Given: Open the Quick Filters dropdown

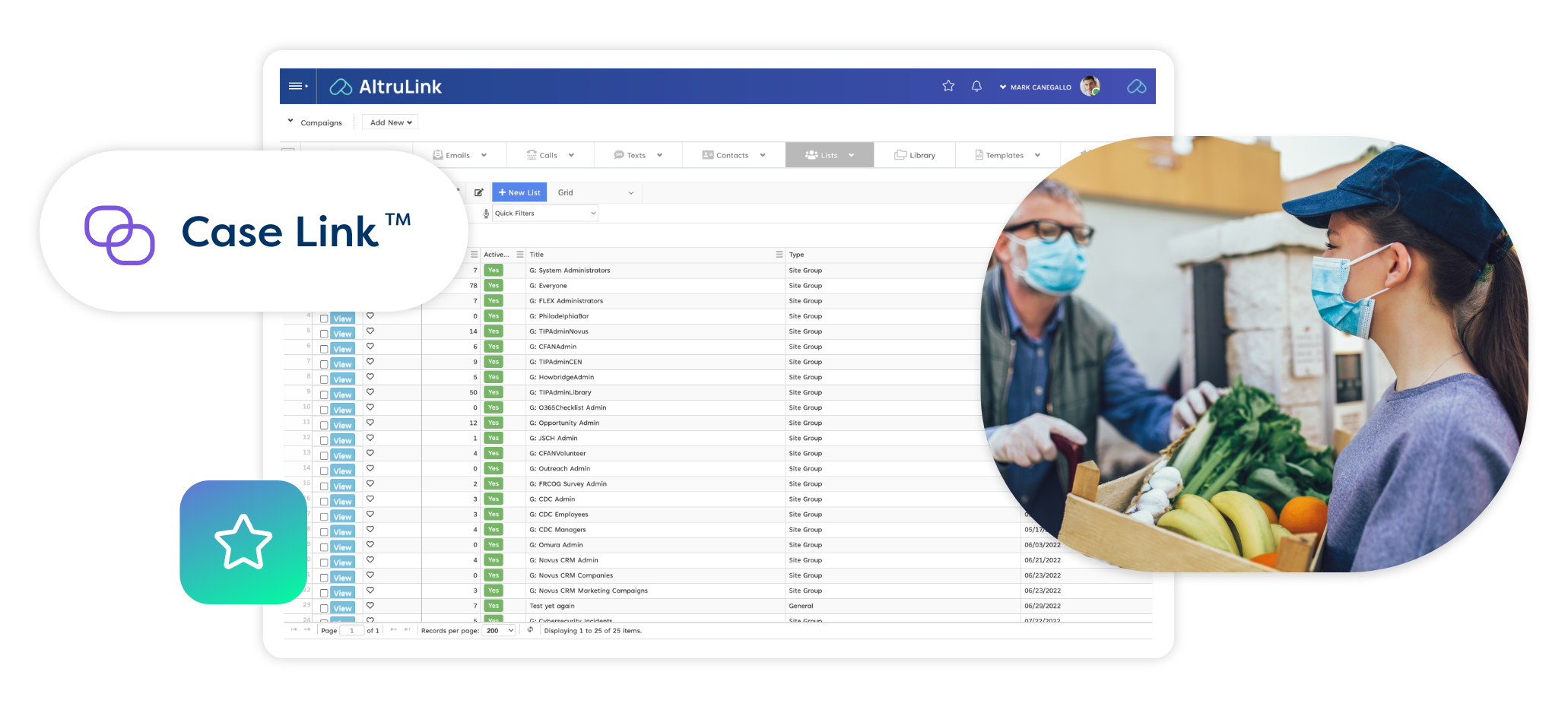Looking at the screenshot, I should coord(544,214).
